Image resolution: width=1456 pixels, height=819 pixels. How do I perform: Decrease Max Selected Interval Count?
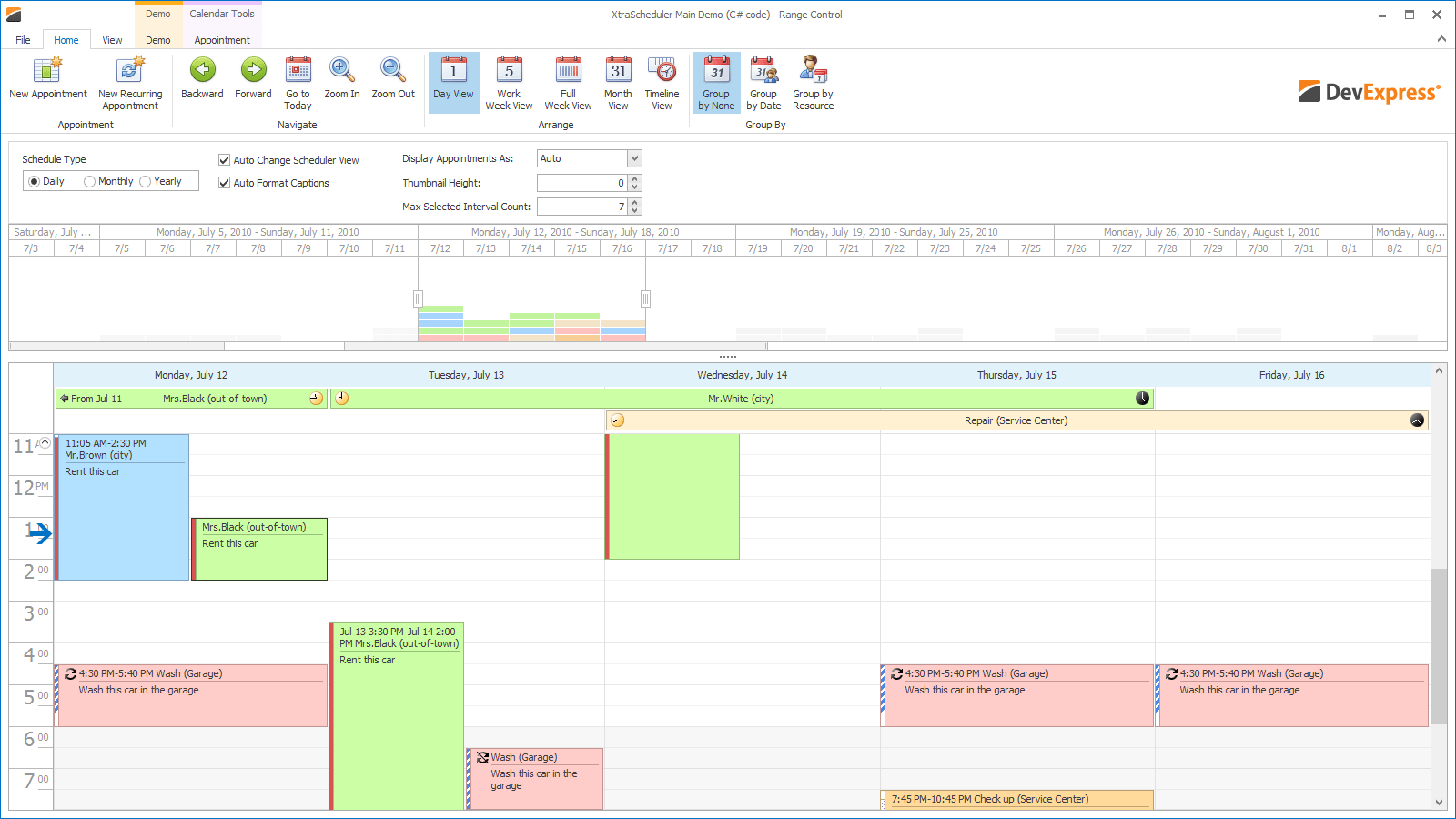coord(635,210)
